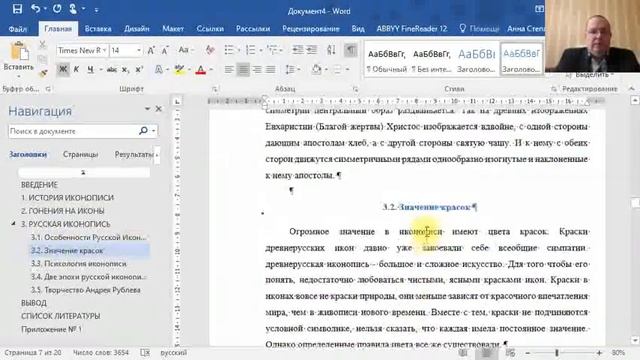Open Paragraph (Абзац) dialog launcher
Image resolution: width=640 pixels, height=360 pixels.
(355, 89)
